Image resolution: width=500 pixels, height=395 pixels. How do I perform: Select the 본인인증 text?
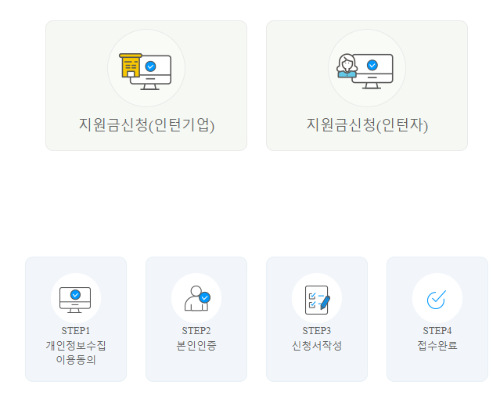(196, 345)
